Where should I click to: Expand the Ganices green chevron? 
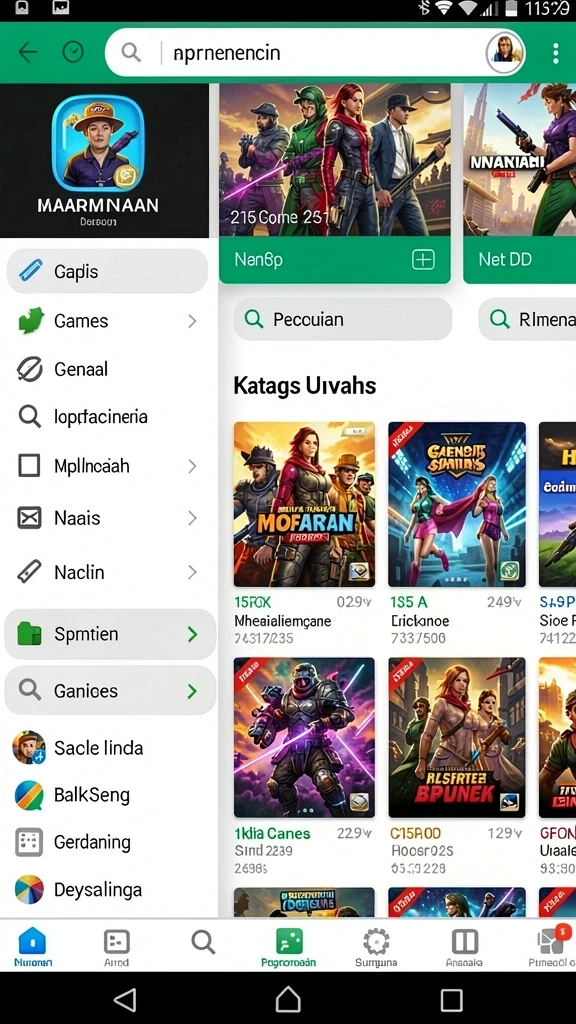[192, 691]
